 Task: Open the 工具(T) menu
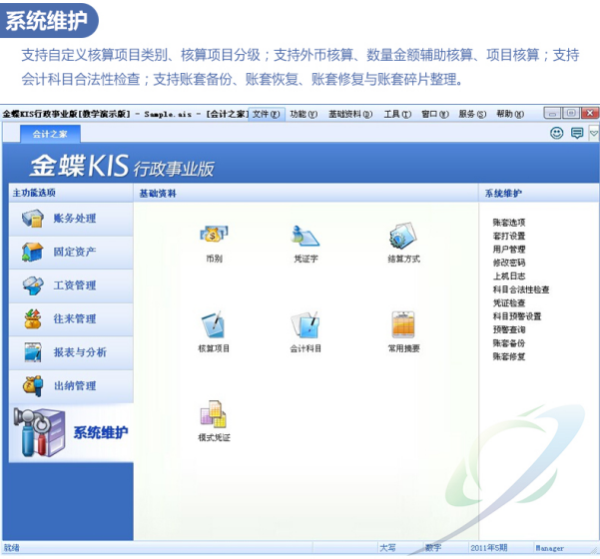[x=398, y=114]
